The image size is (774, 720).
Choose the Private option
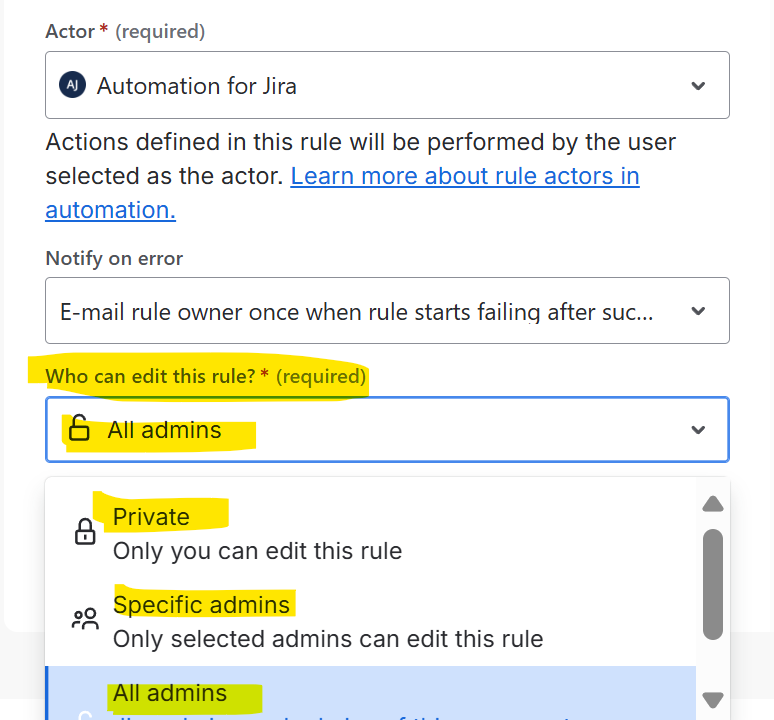tap(151, 517)
